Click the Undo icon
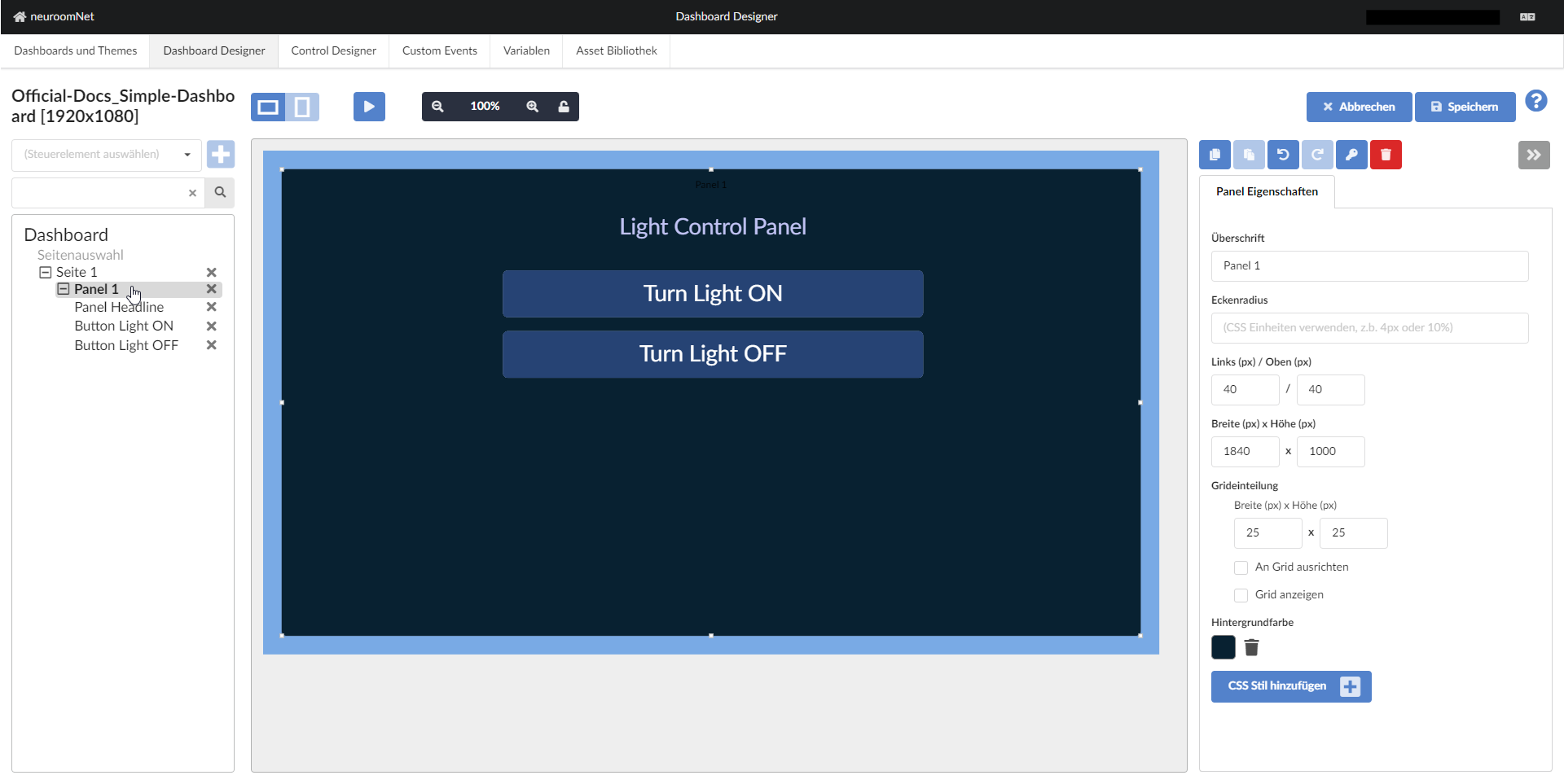The height and width of the screenshot is (784, 1564). (1283, 155)
